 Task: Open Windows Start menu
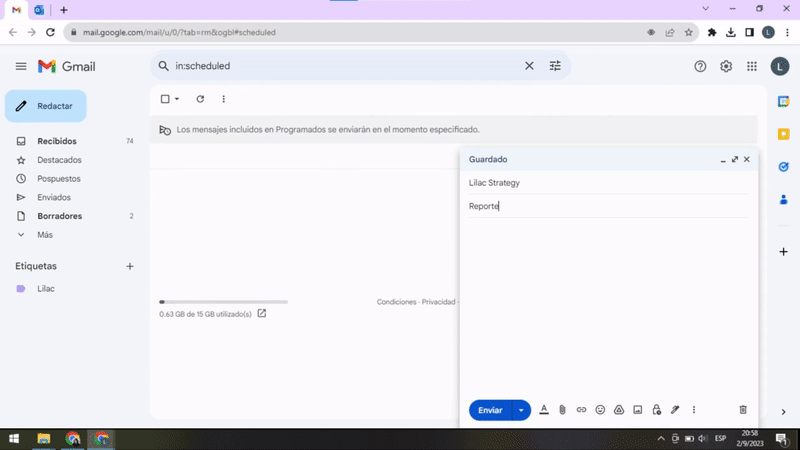coord(14,439)
